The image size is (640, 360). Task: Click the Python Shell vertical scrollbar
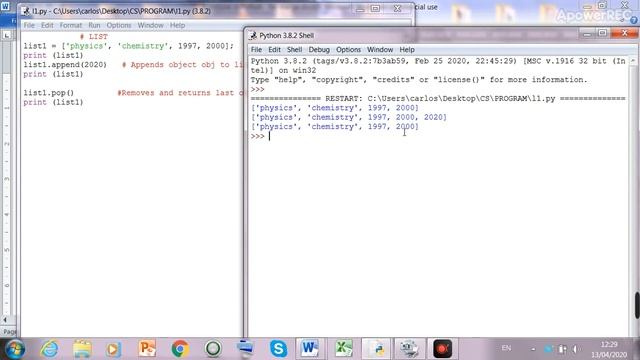633,196
